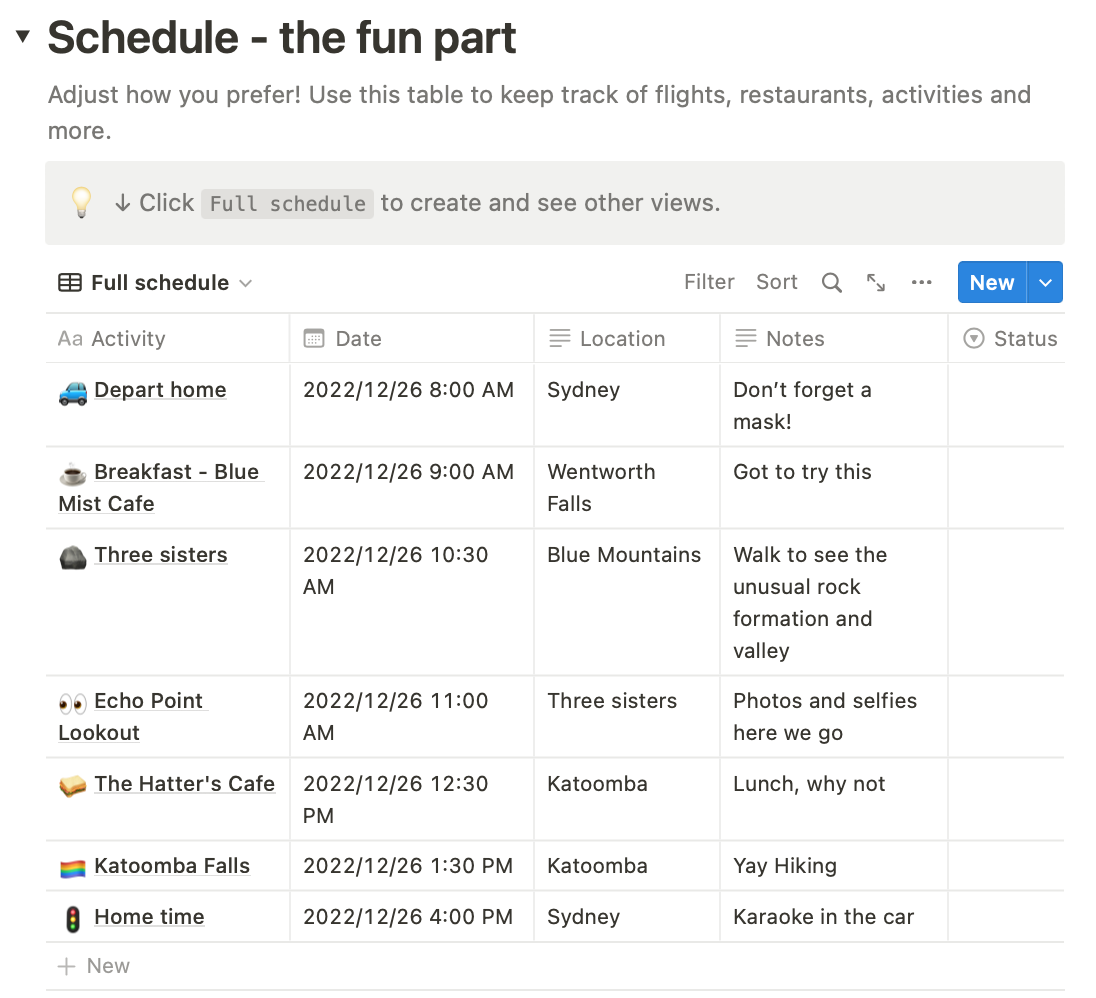Click the rainbow flag icon for Katoomba Falls
1096x998 pixels.
(x=73, y=867)
